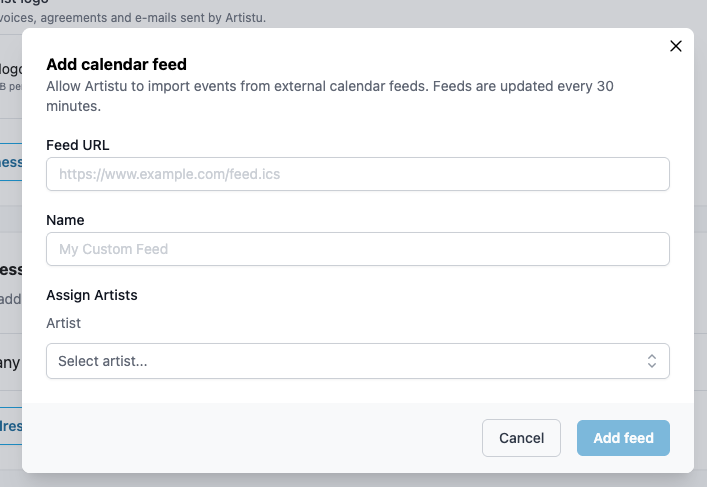707x487 pixels.
Task: Click the dimmed backdrop above the dialog
Action: tap(400, 14)
